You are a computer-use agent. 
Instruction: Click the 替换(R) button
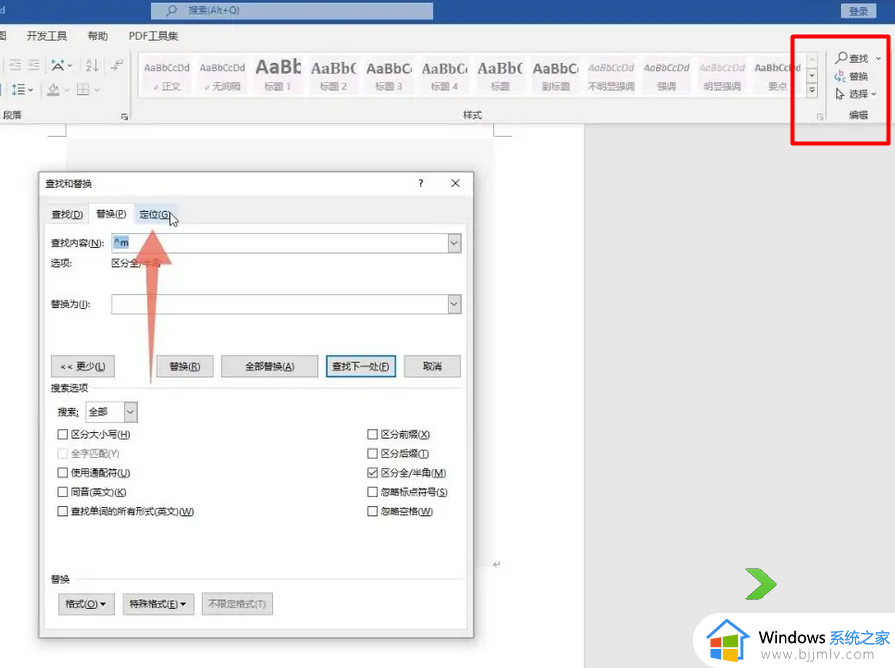[x=185, y=367]
